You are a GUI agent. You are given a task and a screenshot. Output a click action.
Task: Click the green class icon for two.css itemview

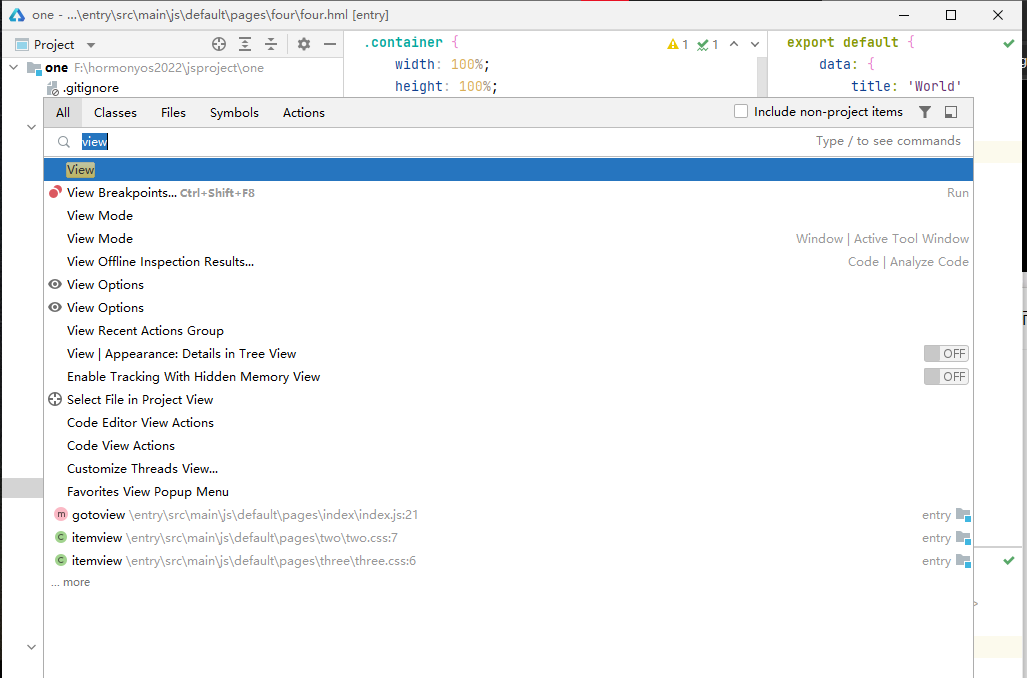coord(60,537)
